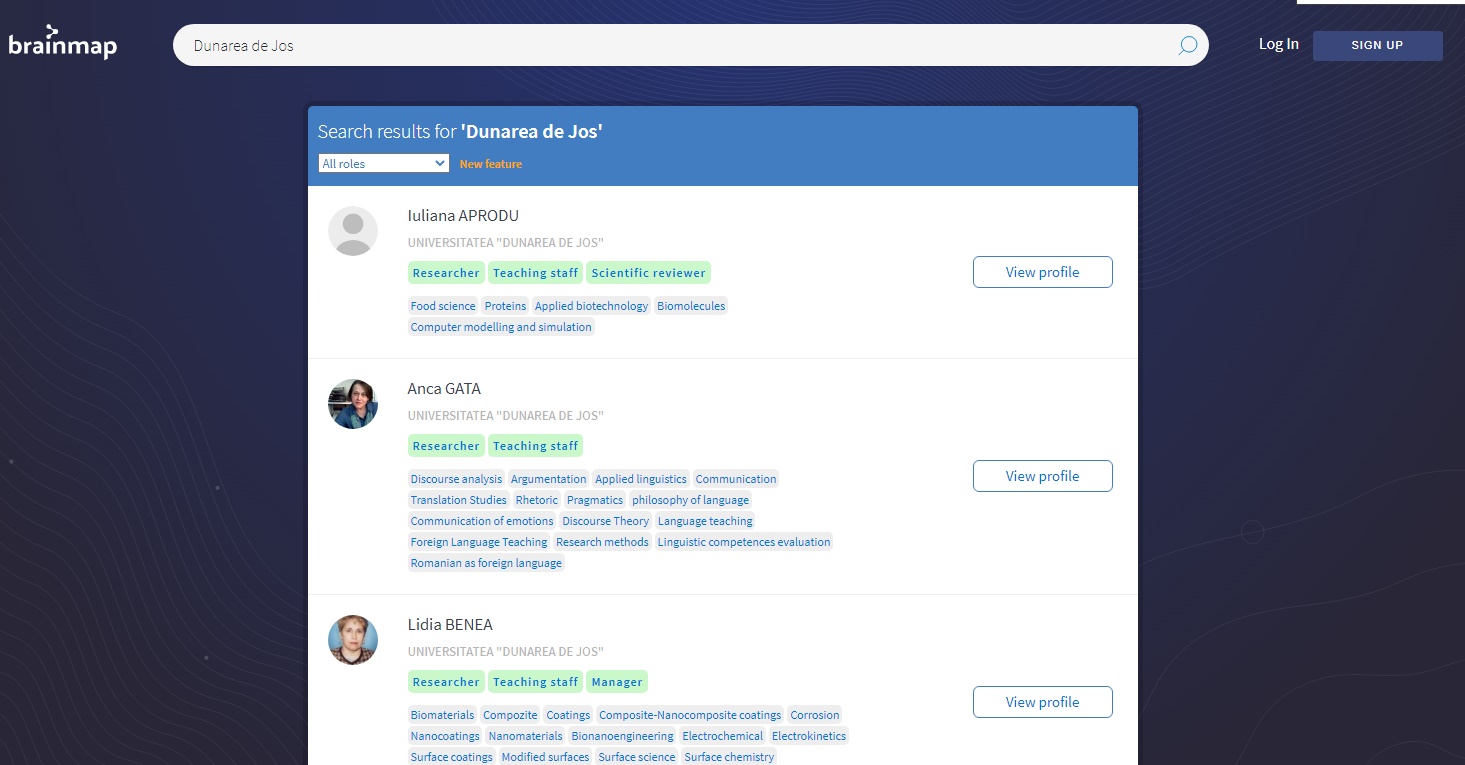Click the brainmap logo
This screenshot has height=765, width=1465.
pos(63,43)
